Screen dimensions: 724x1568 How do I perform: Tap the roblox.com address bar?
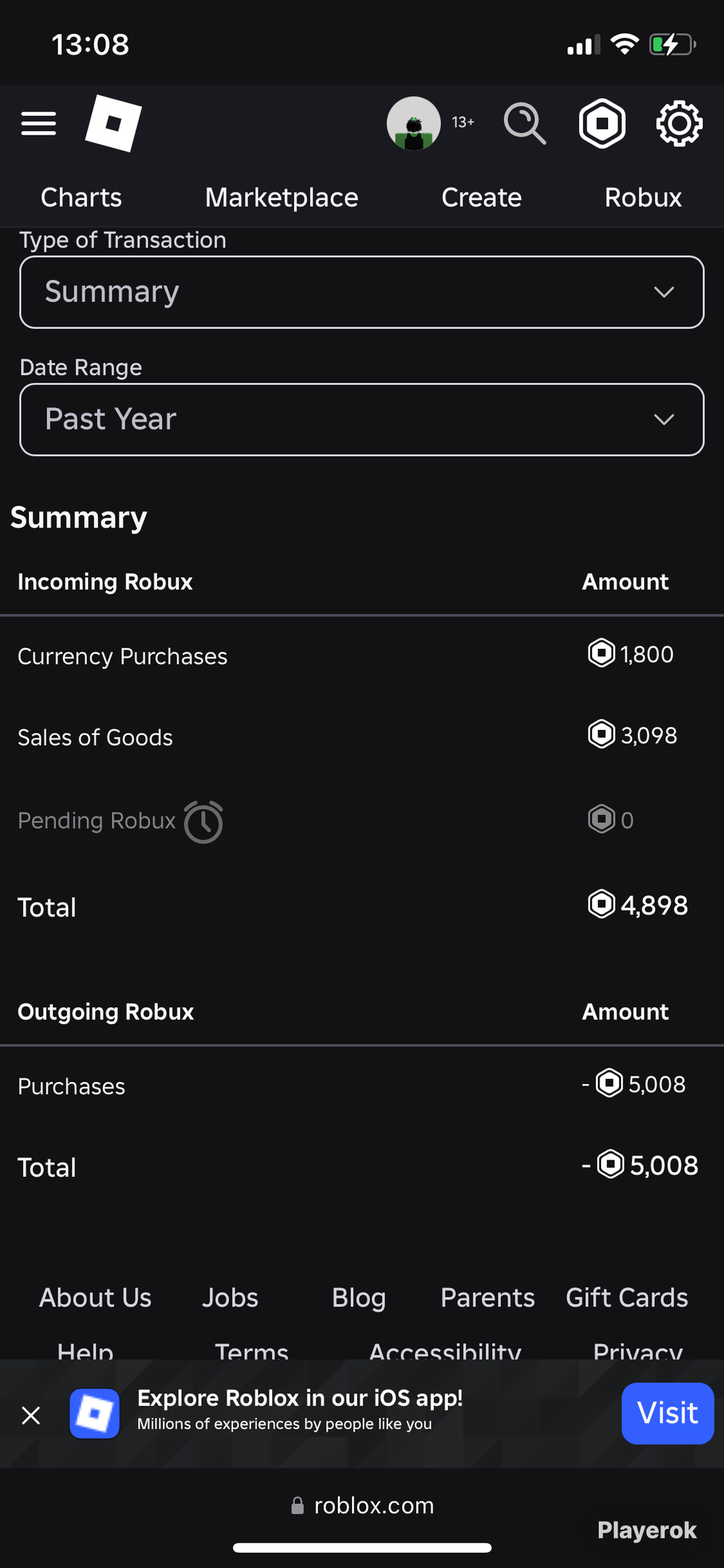click(x=362, y=1506)
